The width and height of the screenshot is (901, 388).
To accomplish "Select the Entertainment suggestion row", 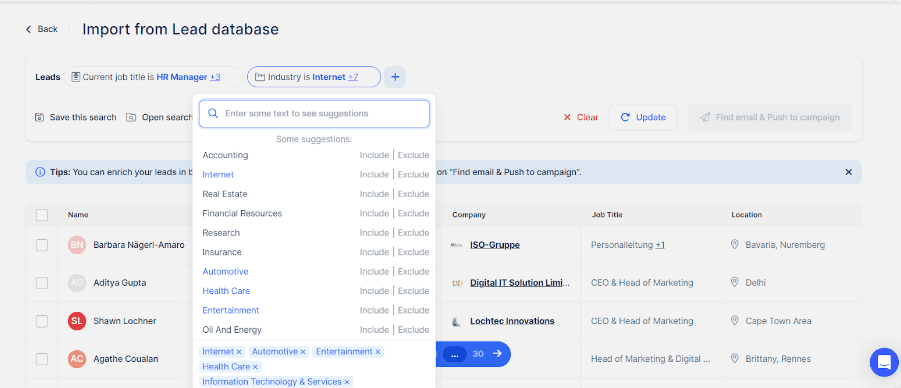I will click(x=315, y=310).
